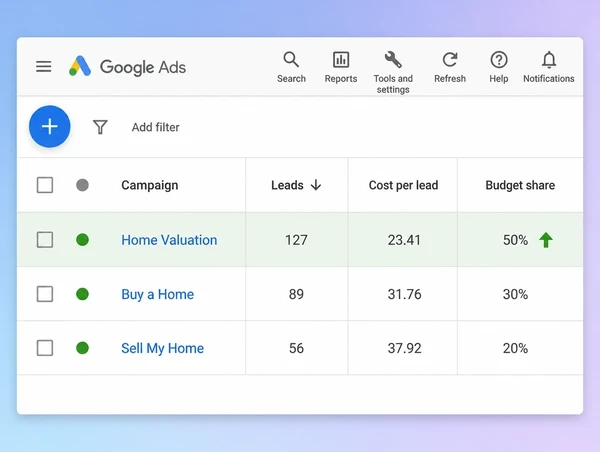This screenshot has height=452, width=600.
Task: Sort by the Leads column header
Action: 287,185
